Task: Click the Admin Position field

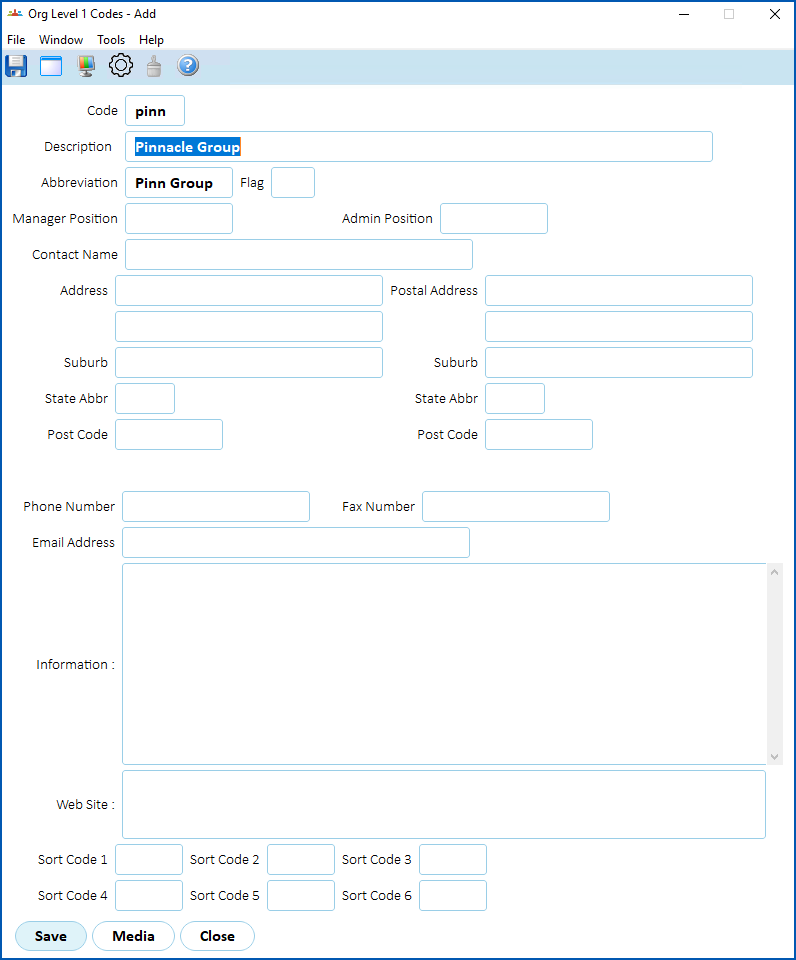Action: 494,219
